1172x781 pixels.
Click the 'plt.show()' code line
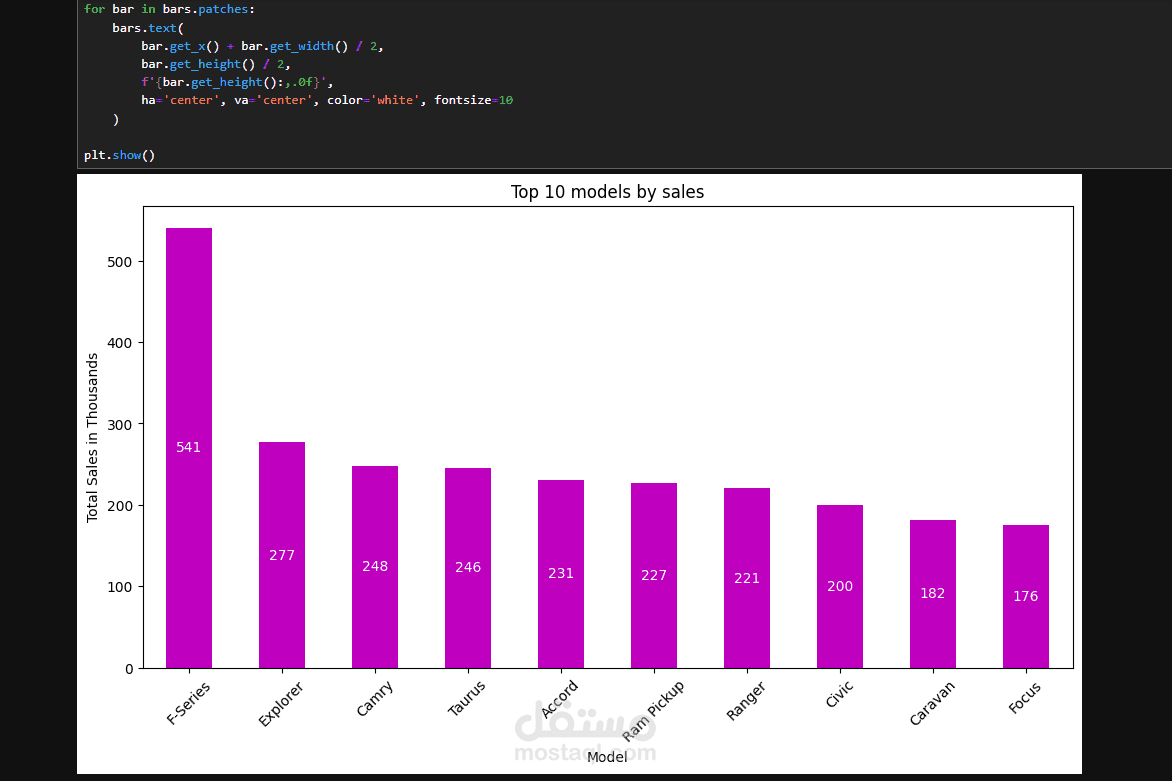point(120,155)
